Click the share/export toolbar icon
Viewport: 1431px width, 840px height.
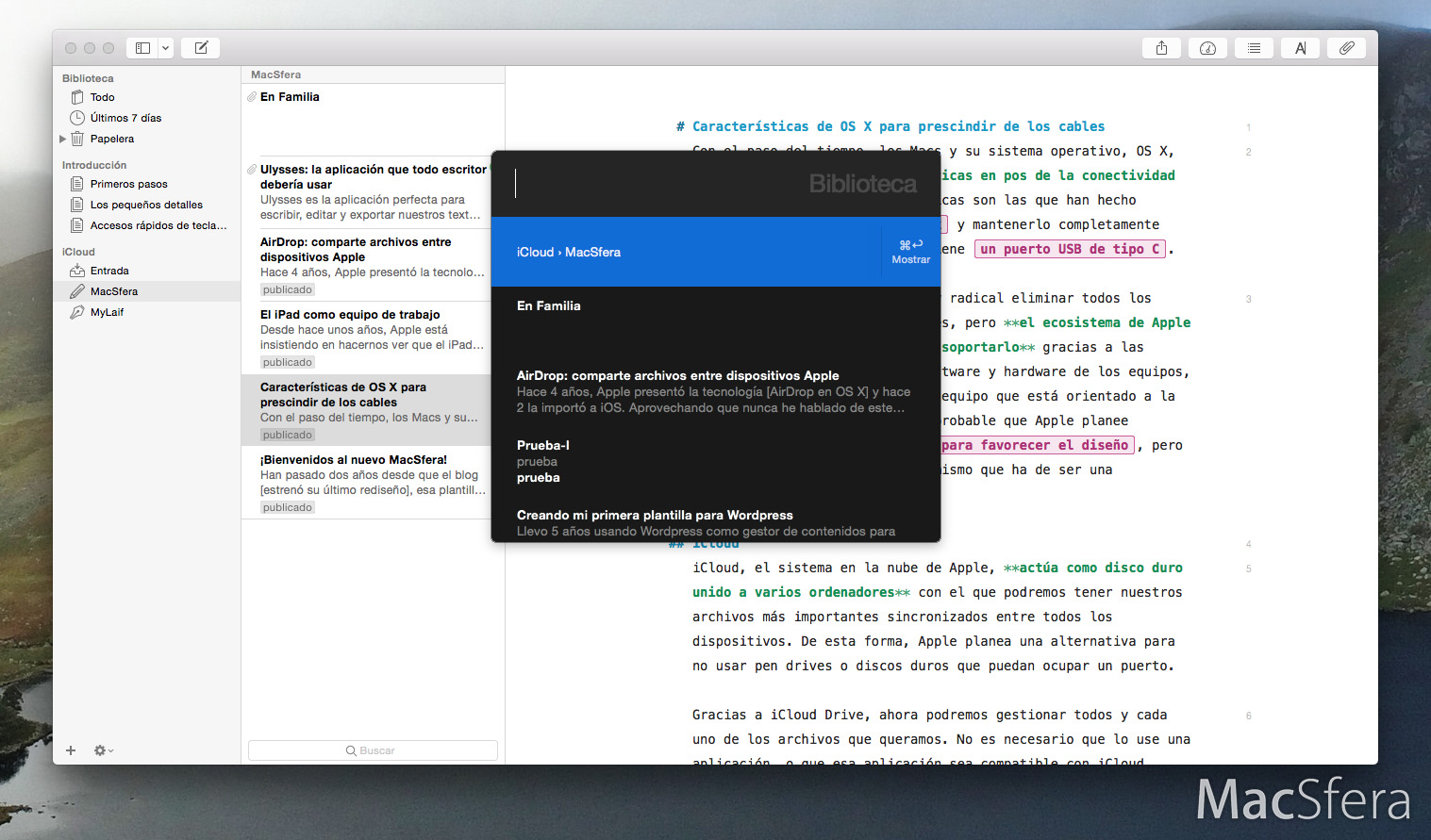pos(1162,48)
